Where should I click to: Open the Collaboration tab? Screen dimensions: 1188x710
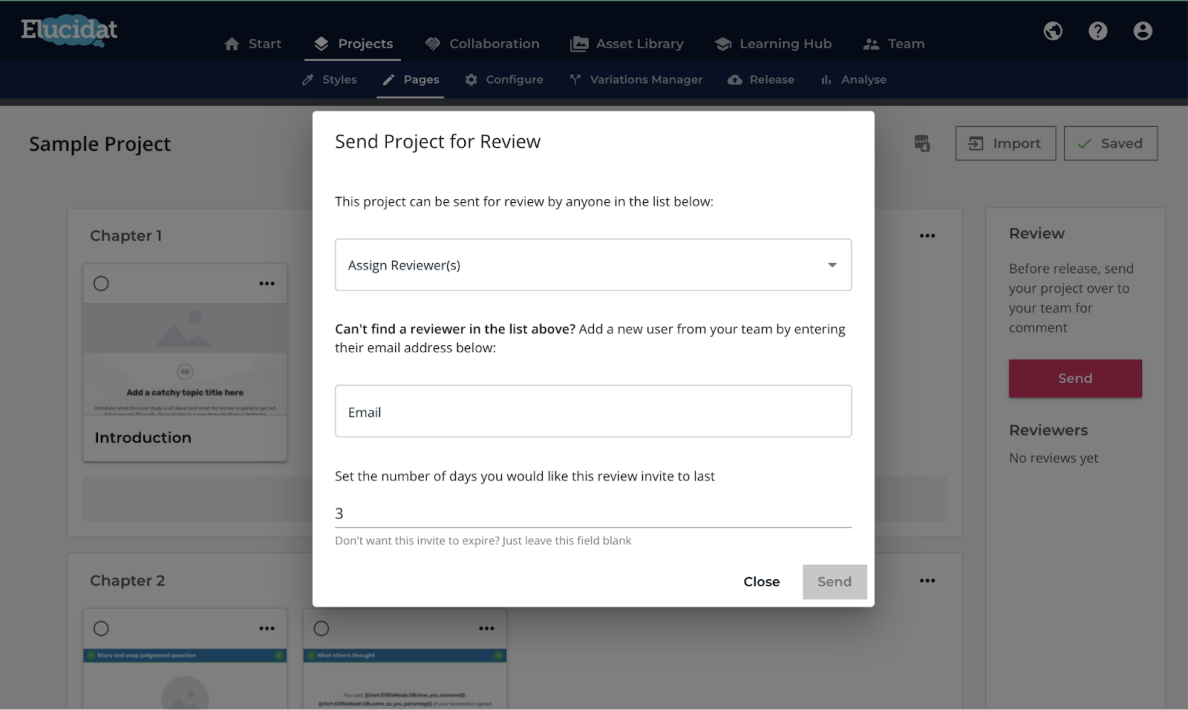pyautogui.click(x=482, y=44)
